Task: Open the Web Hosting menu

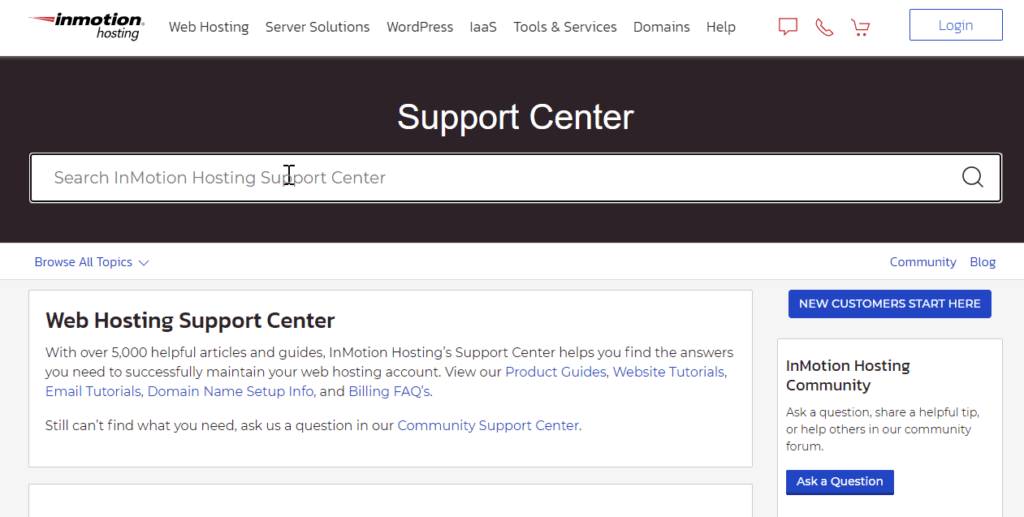Action: pos(208,27)
